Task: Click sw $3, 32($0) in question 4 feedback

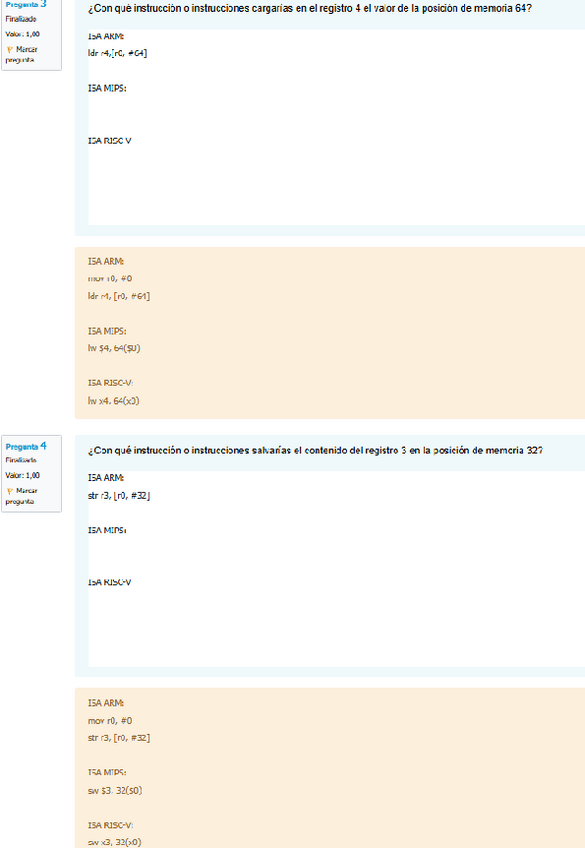Action: 115,790
